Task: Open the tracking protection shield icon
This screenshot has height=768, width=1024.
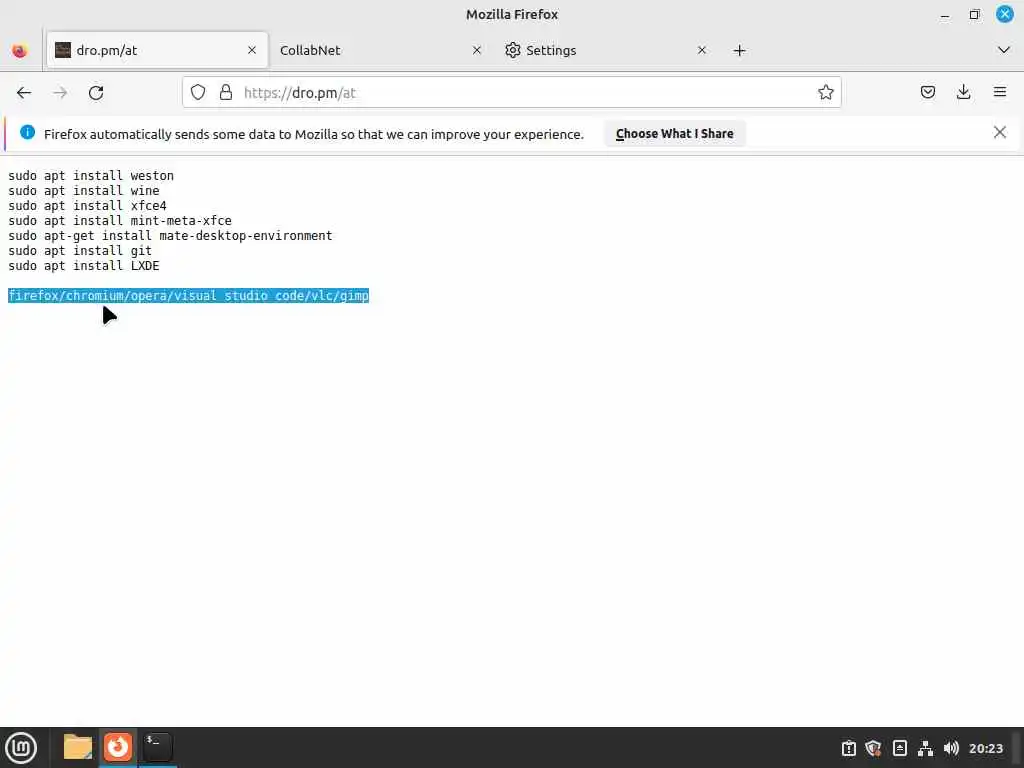Action: [x=198, y=92]
